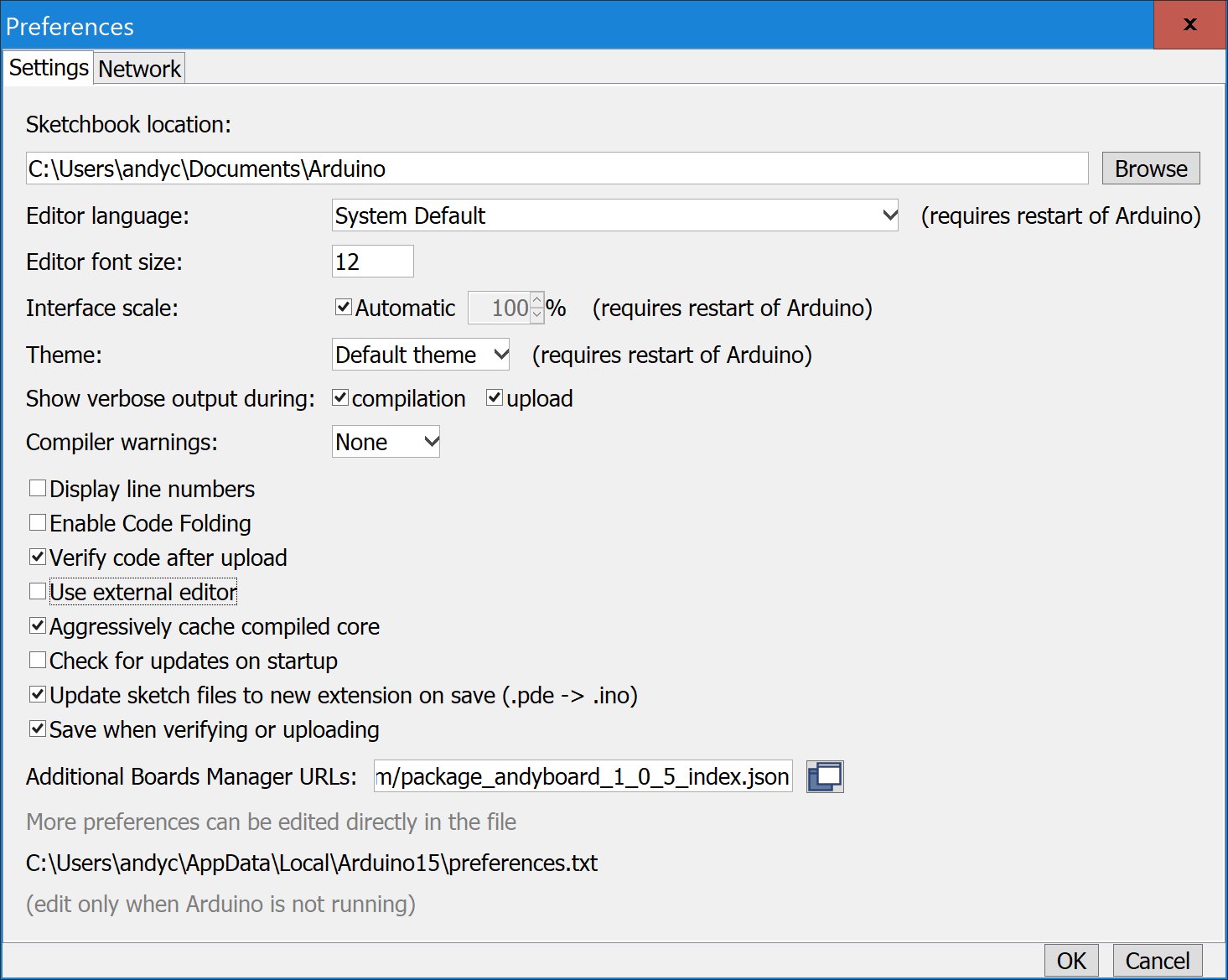Open the Additional Boards Manager URLs editor window icon
This screenshot has width=1228, height=980.
(x=825, y=776)
